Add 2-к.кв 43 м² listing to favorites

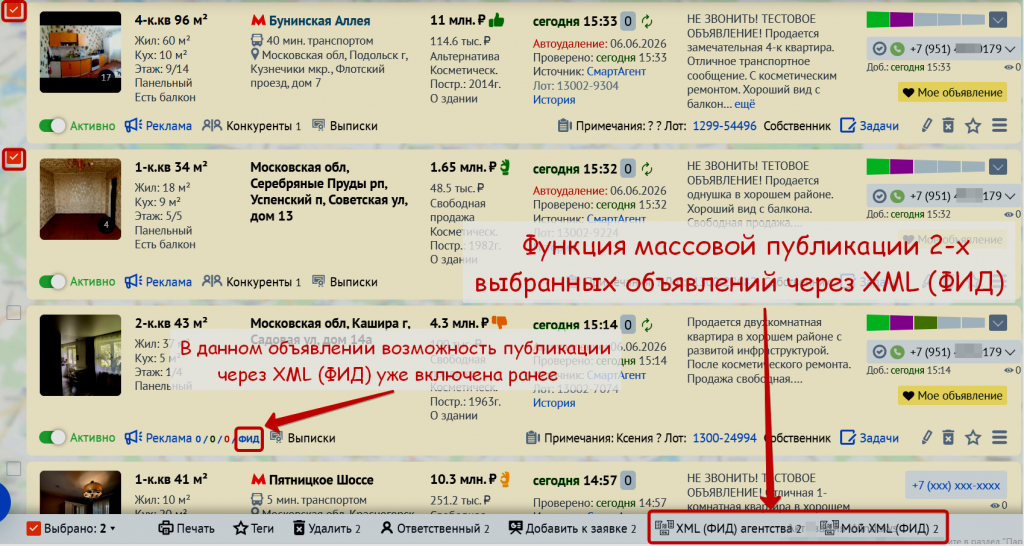973,438
